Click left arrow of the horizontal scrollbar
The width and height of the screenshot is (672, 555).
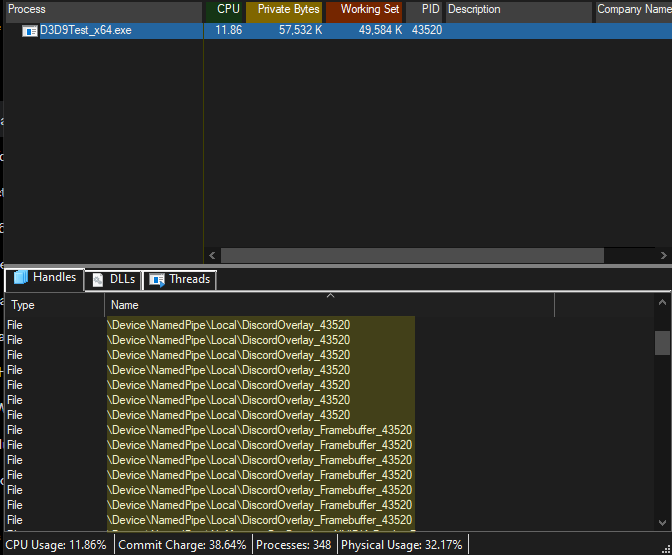click(211, 256)
